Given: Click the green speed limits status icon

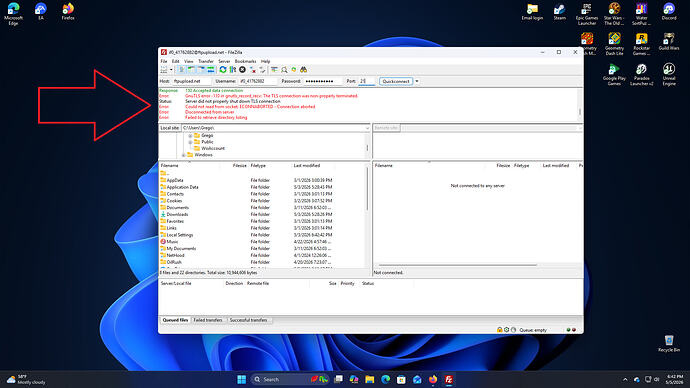Looking at the screenshot, I should pyautogui.click(x=506, y=330).
